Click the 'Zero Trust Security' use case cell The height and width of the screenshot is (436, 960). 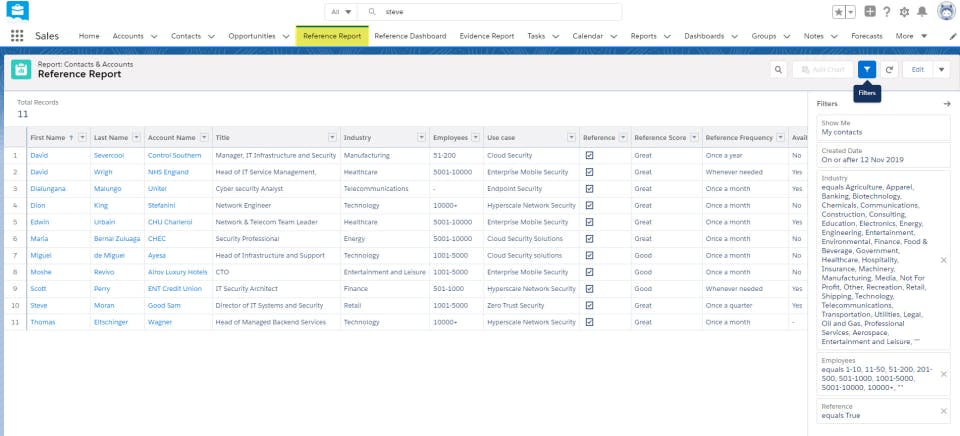tap(516, 305)
